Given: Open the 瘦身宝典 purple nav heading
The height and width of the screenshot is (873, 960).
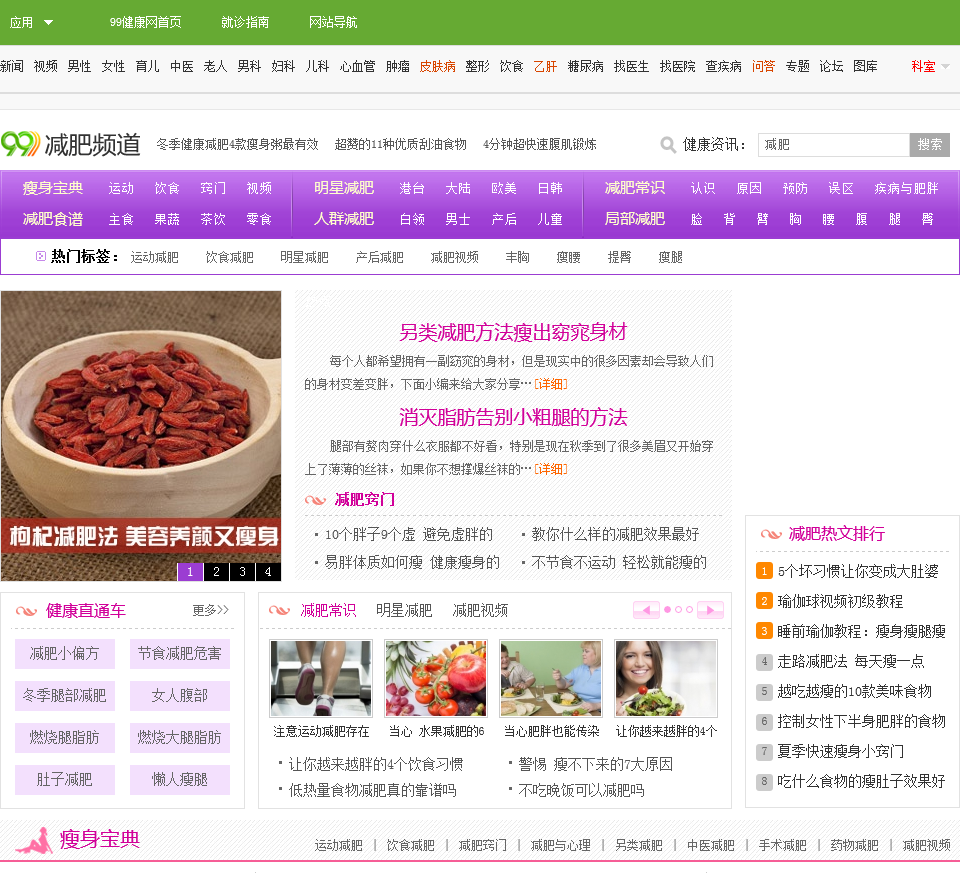Looking at the screenshot, I should pos(53,188).
